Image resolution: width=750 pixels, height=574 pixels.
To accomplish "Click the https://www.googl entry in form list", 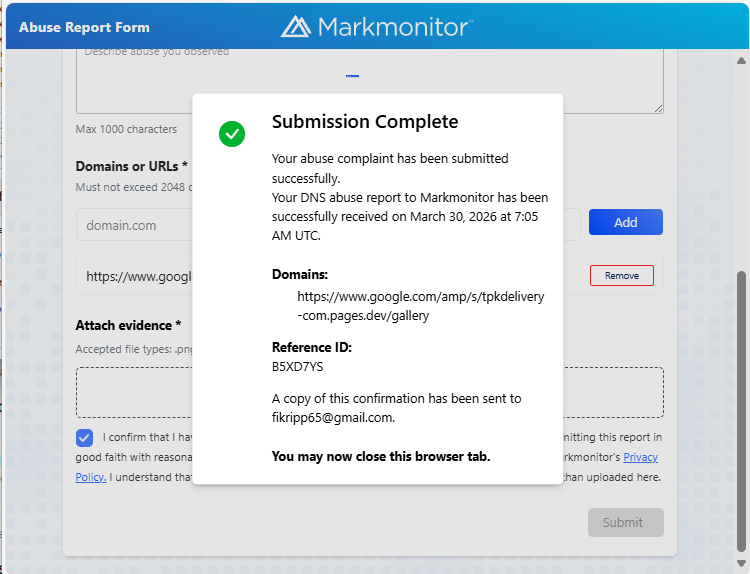I will (139, 276).
